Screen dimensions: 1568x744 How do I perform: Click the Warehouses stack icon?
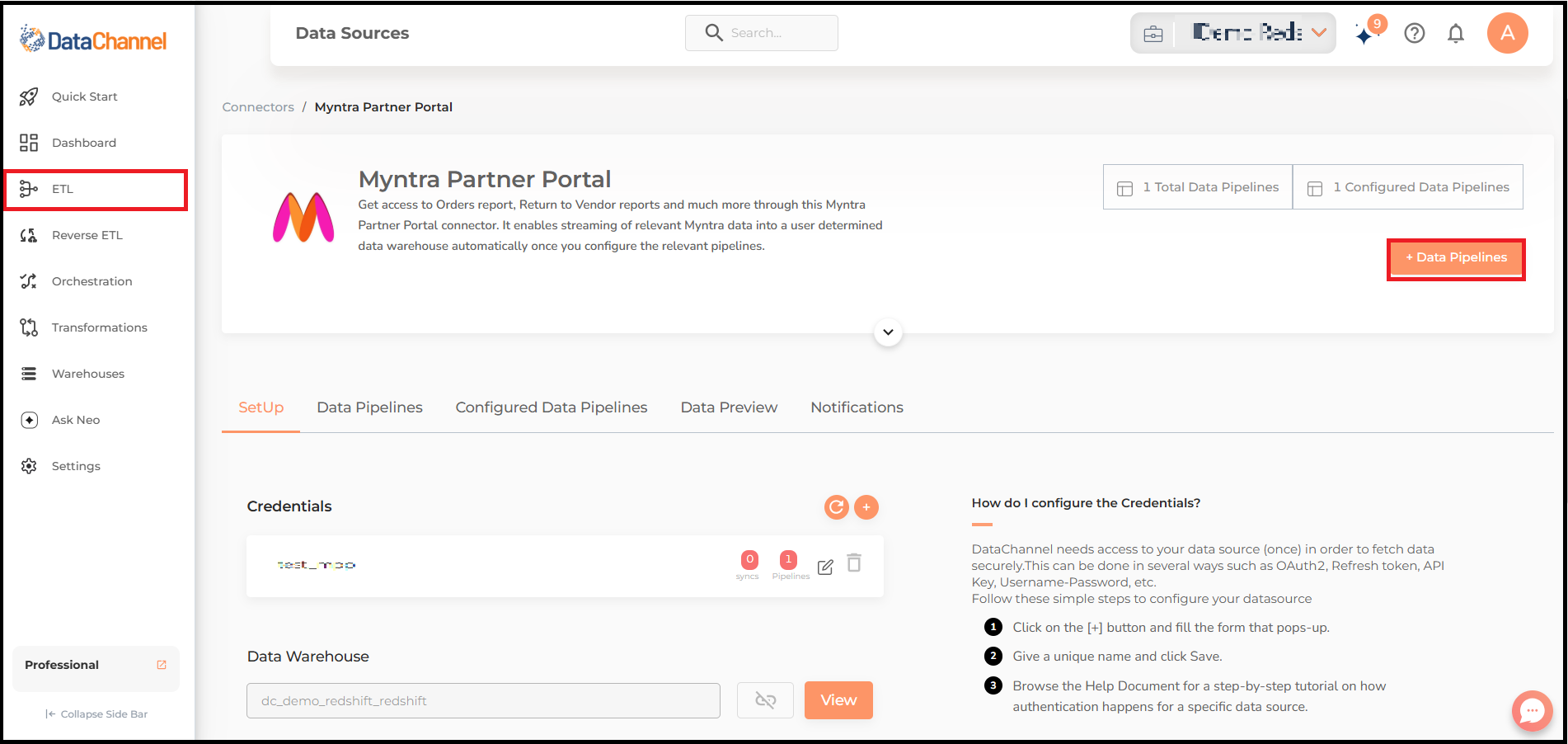point(29,374)
